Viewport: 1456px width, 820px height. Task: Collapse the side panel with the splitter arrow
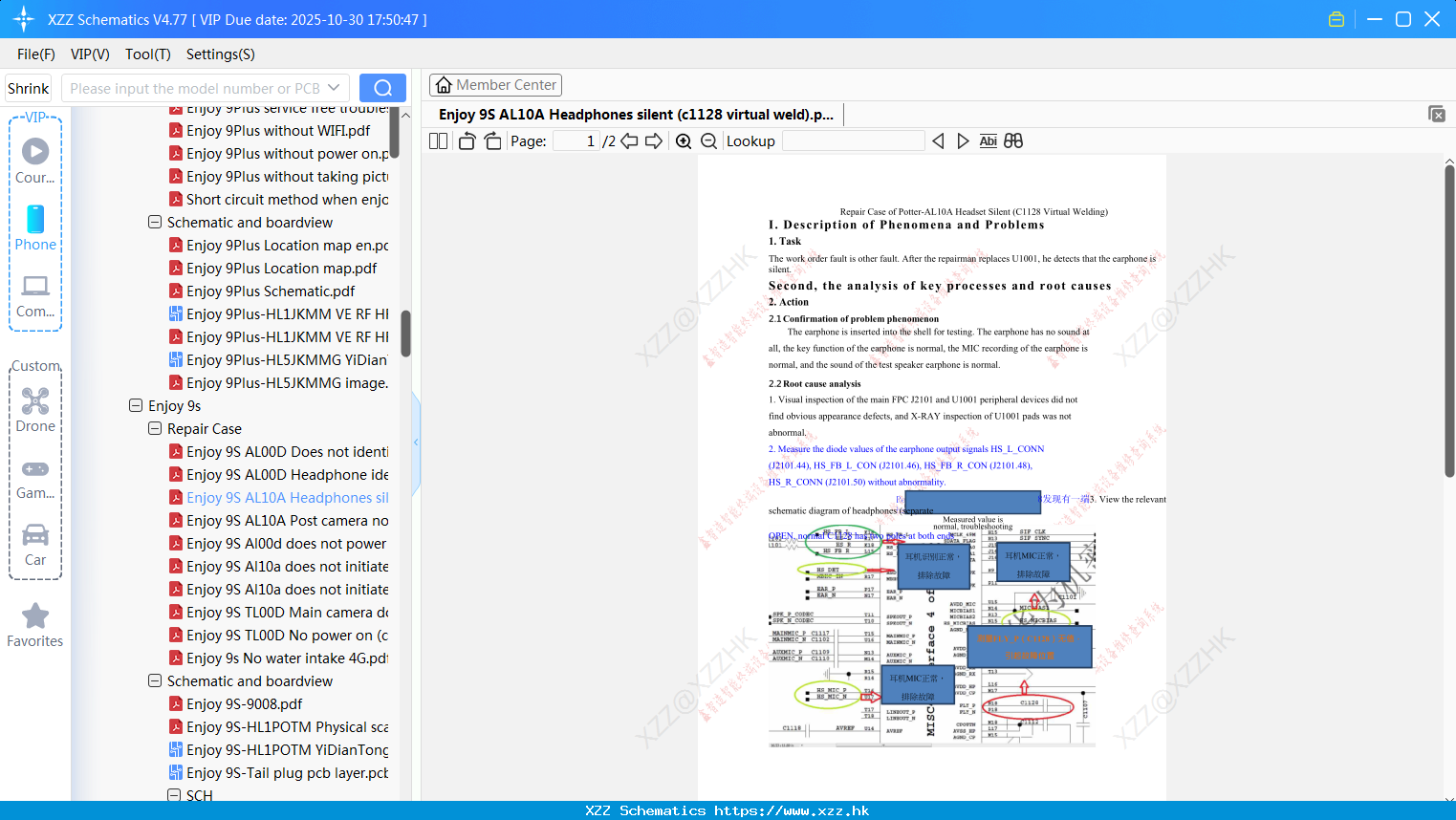tap(416, 442)
